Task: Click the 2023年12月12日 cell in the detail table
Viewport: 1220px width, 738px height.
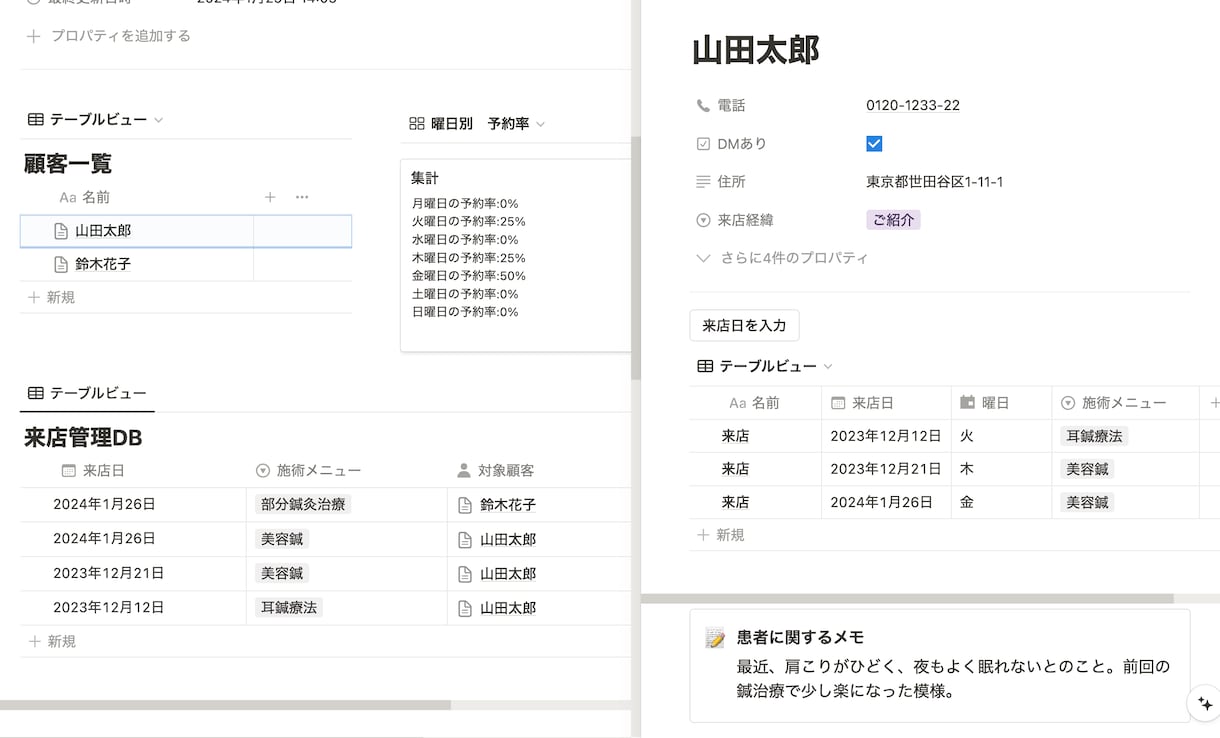Action: 886,436
